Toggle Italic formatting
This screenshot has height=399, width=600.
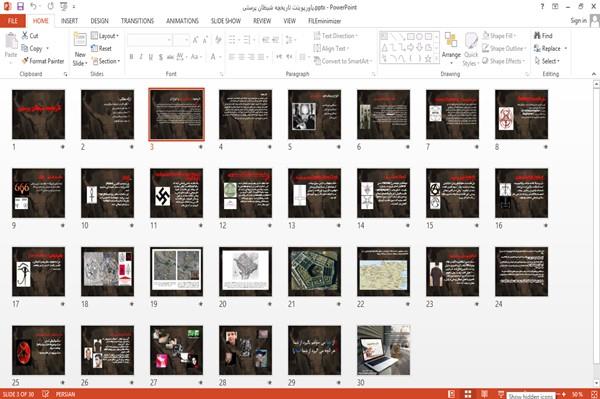tap(141, 57)
